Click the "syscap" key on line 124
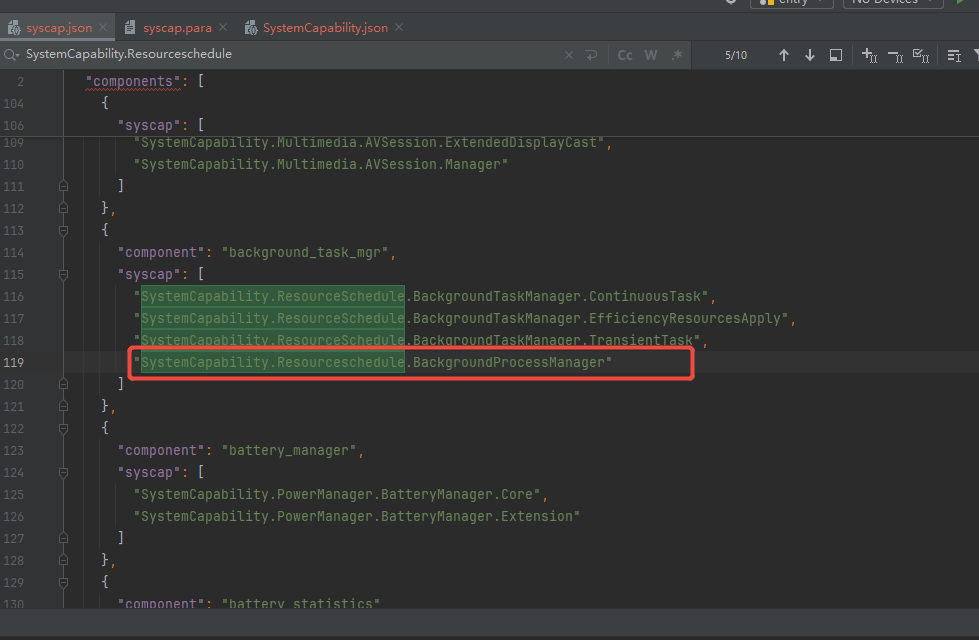 pos(149,472)
